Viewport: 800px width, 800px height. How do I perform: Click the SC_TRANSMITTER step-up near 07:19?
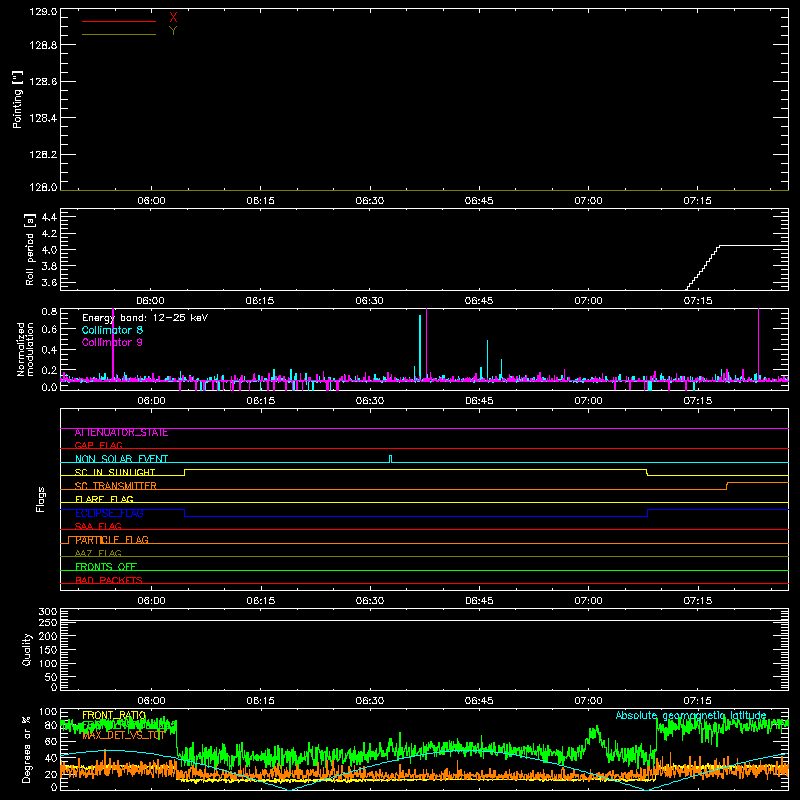(727, 486)
